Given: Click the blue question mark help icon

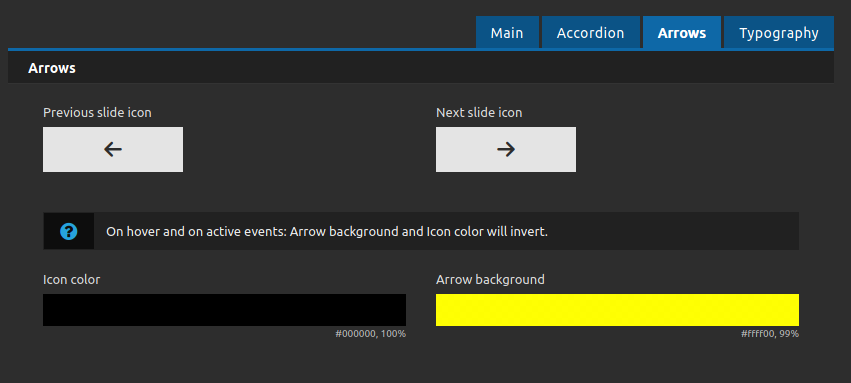Looking at the screenshot, I should click(69, 232).
